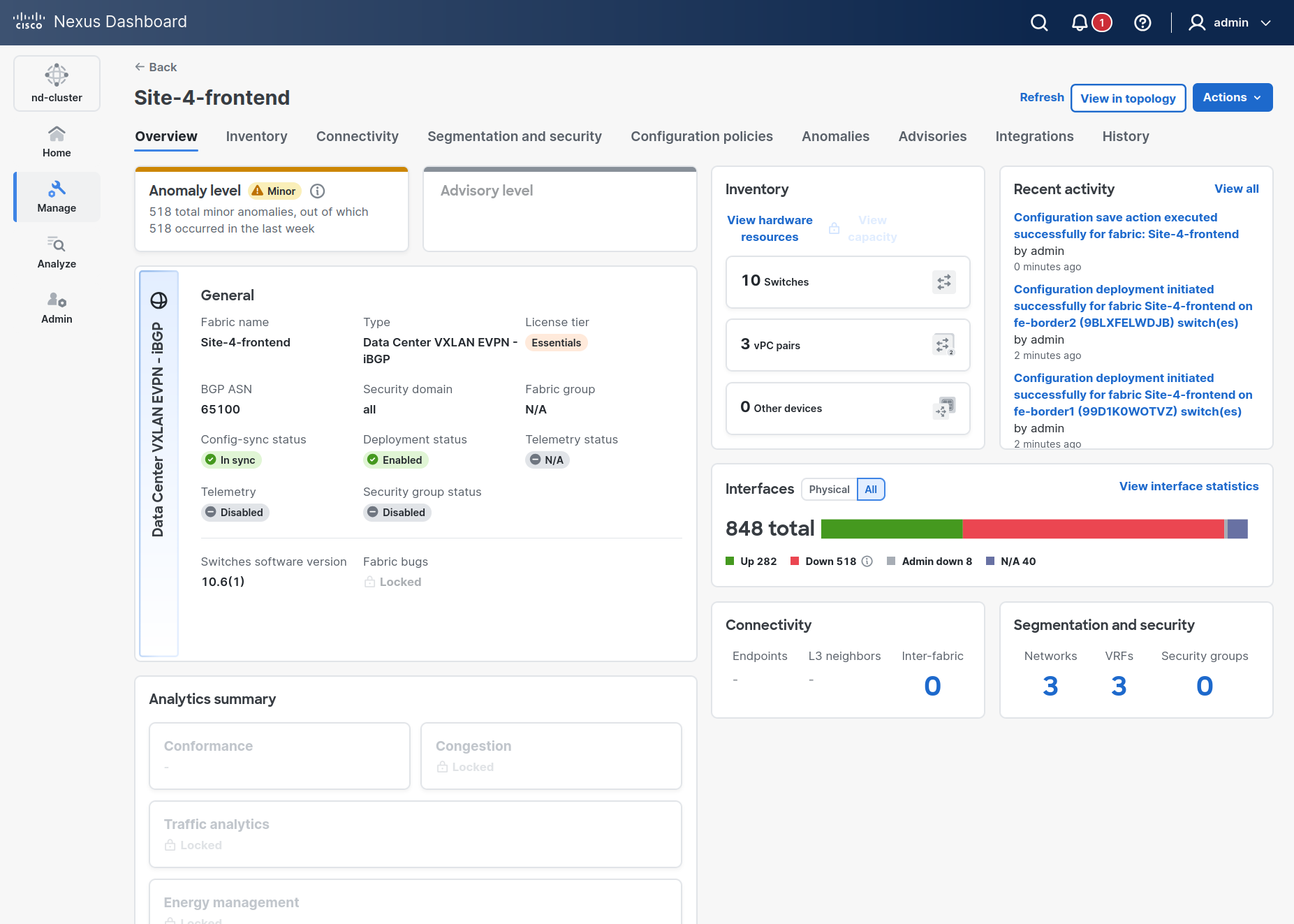The image size is (1294, 924).
Task: Click the anomaly level info icon
Action: (x=317, y=191)
